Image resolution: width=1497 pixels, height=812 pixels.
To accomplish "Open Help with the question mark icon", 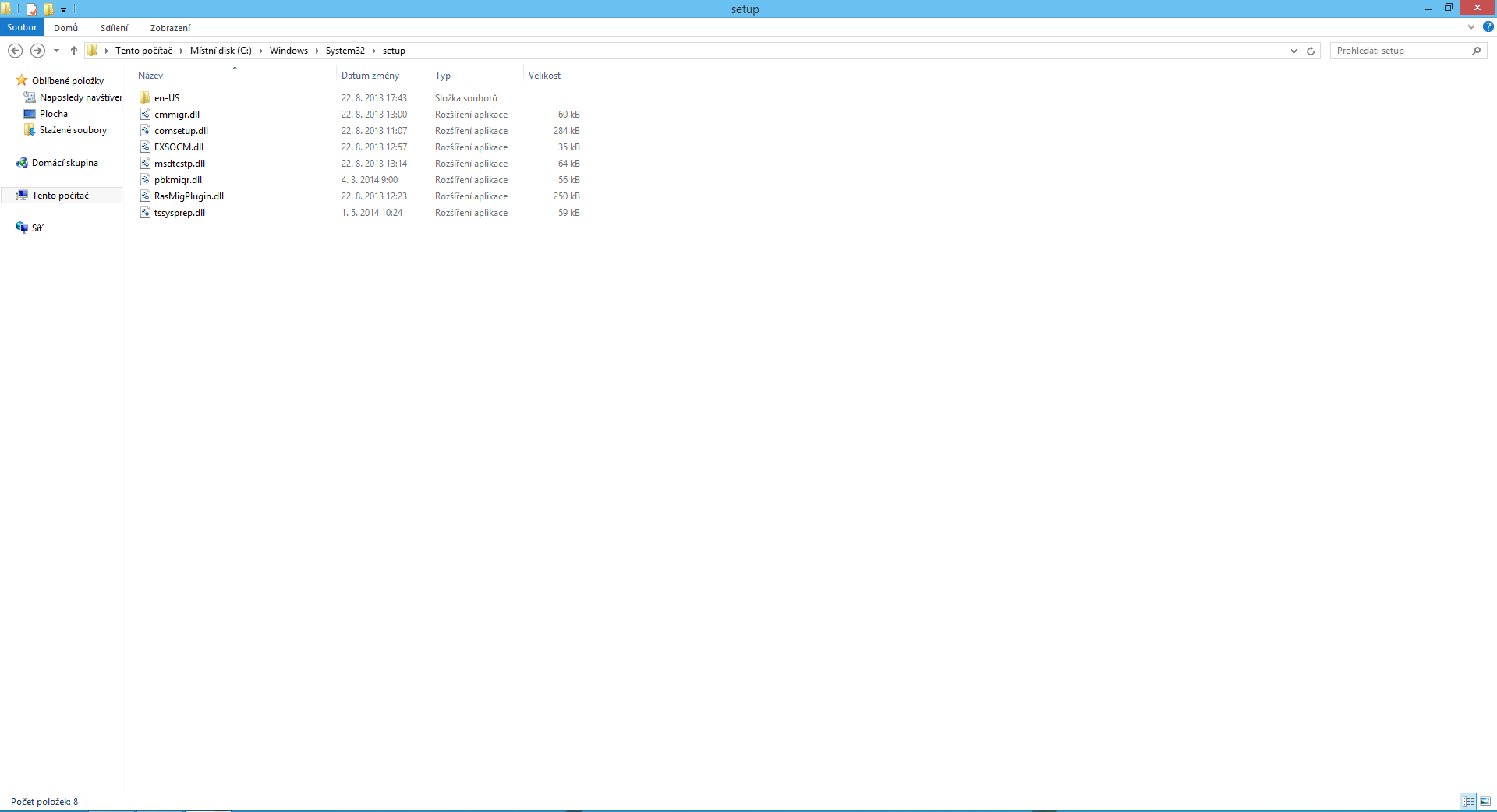I will [1488, 26].
